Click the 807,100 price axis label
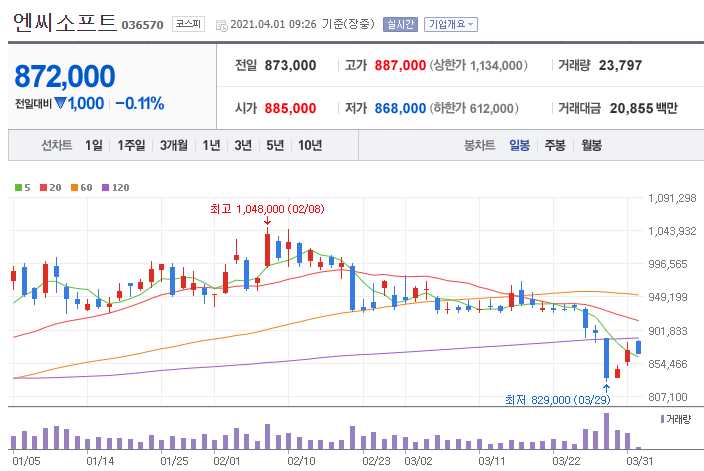 coord(668,397)
